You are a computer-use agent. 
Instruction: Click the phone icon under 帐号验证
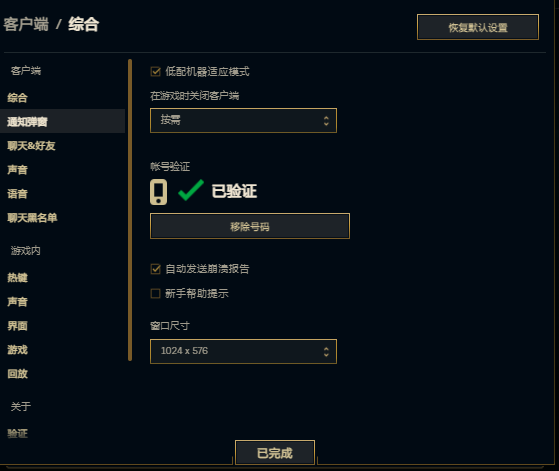[158, 192]
